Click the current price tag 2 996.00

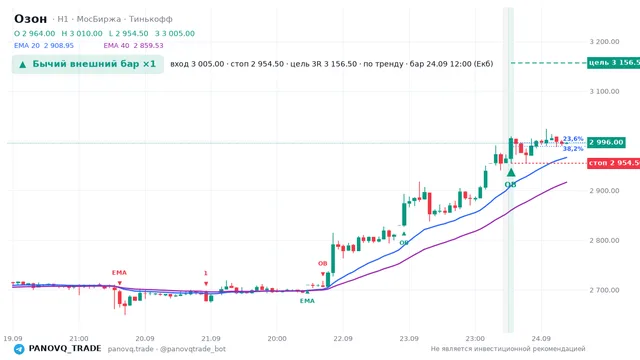(x=606, y=142)
